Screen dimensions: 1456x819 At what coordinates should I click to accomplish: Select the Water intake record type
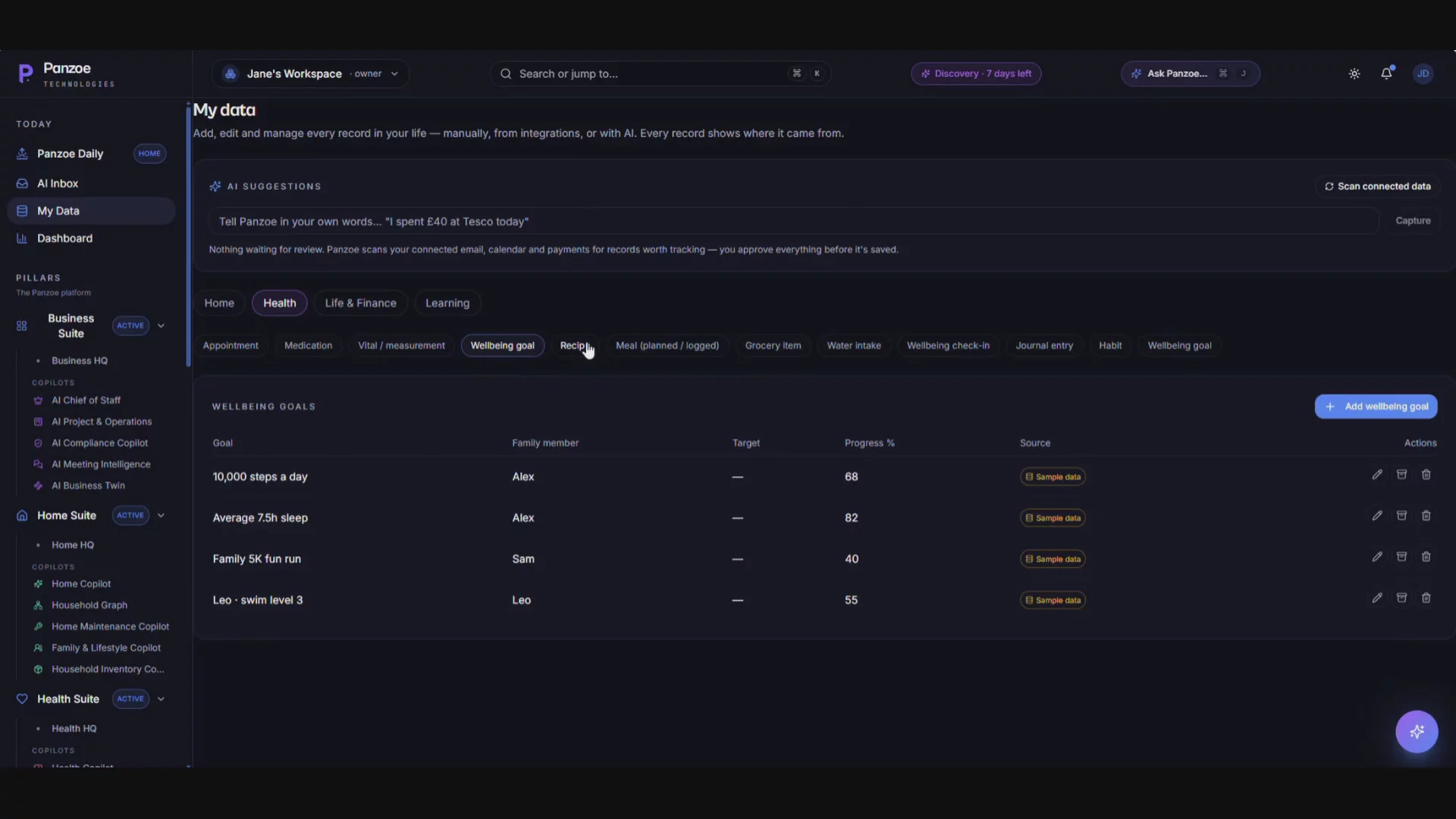coord(854,346)
